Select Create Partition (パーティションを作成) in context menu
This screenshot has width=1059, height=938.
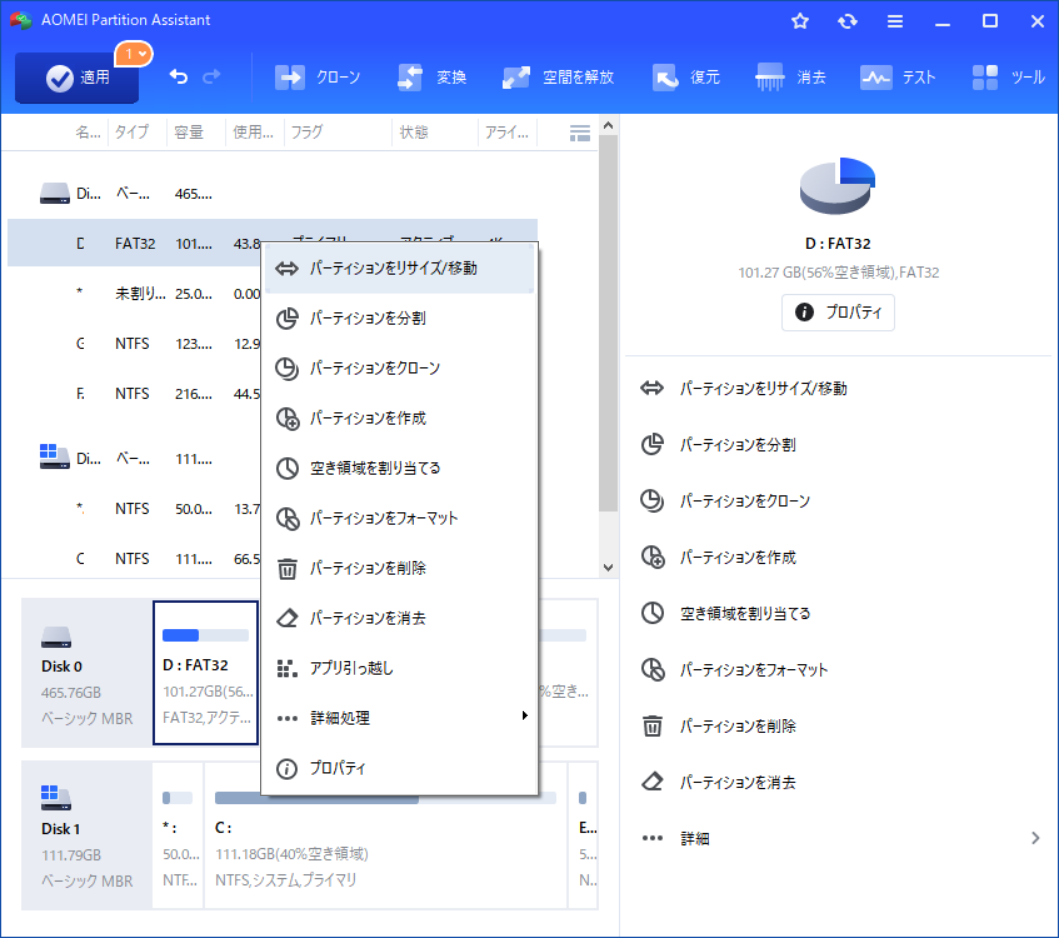tap(400, 418)
